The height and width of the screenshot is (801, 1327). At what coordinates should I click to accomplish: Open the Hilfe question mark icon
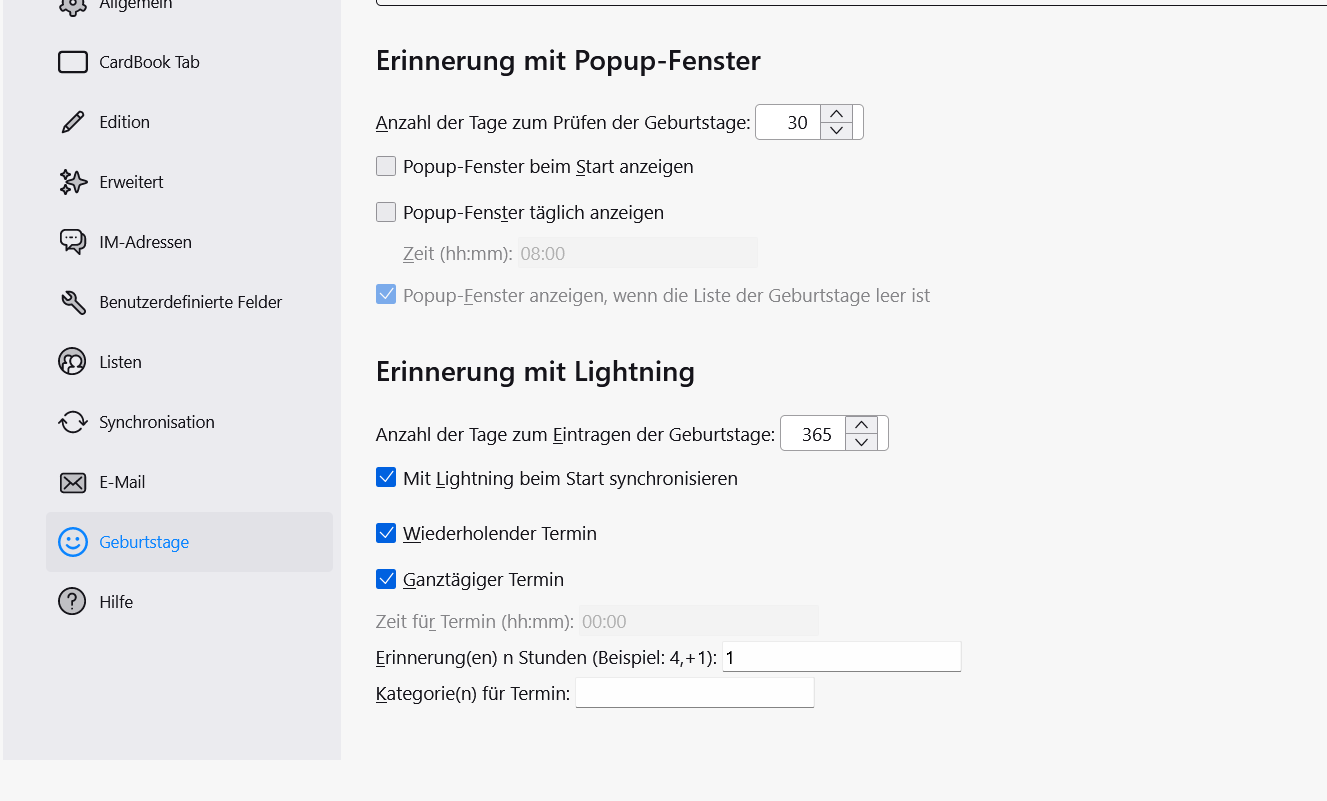click(x=72, y=602)
